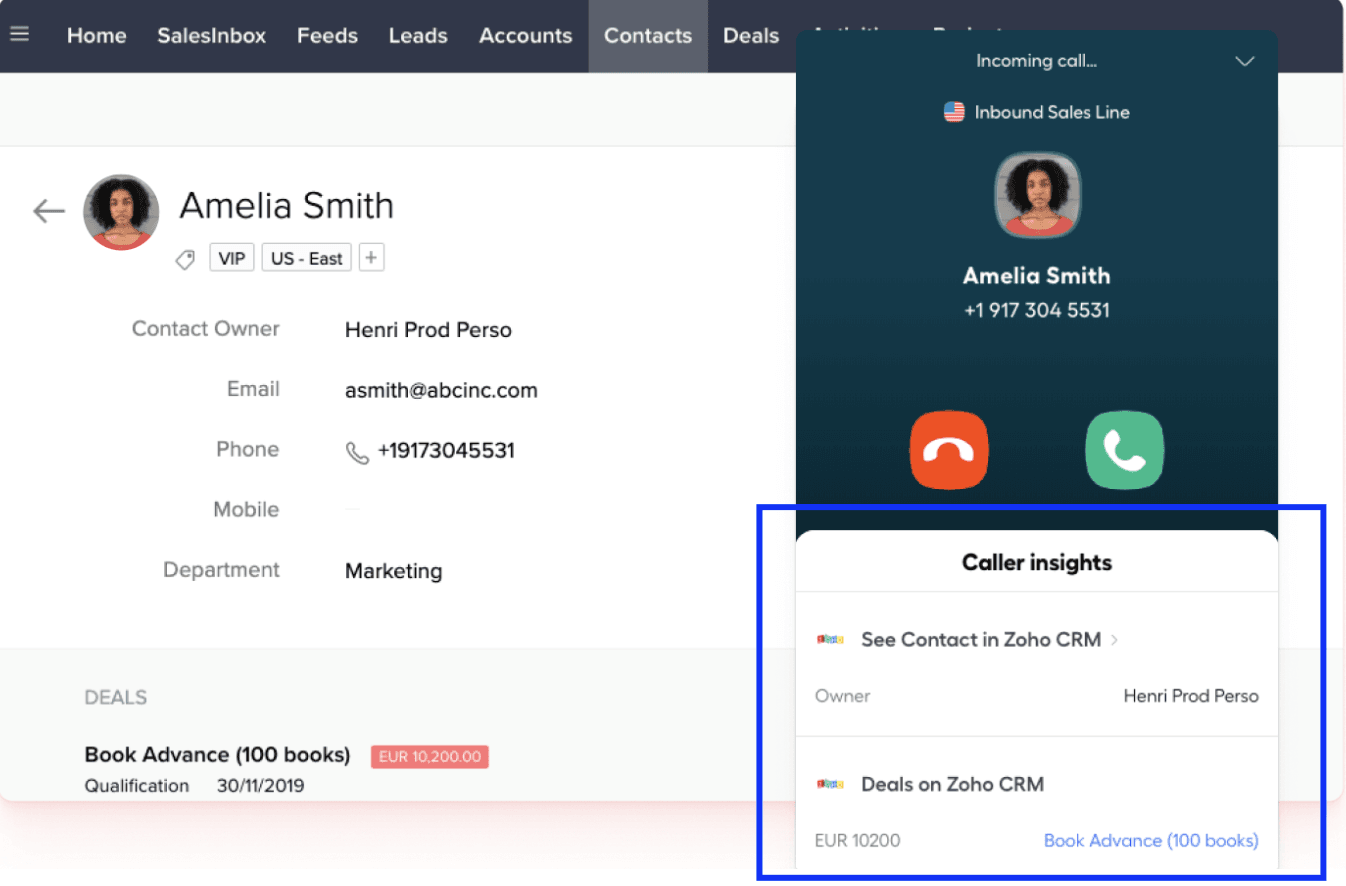
Task: Open the SalesInbox tab
Action: pyautogui.click(x=211, y=36)
